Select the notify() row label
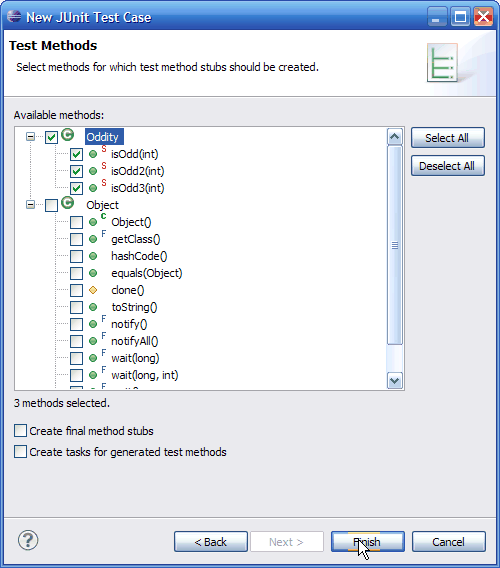The width and height of the screenshot is (500, 568). point(129,325)
